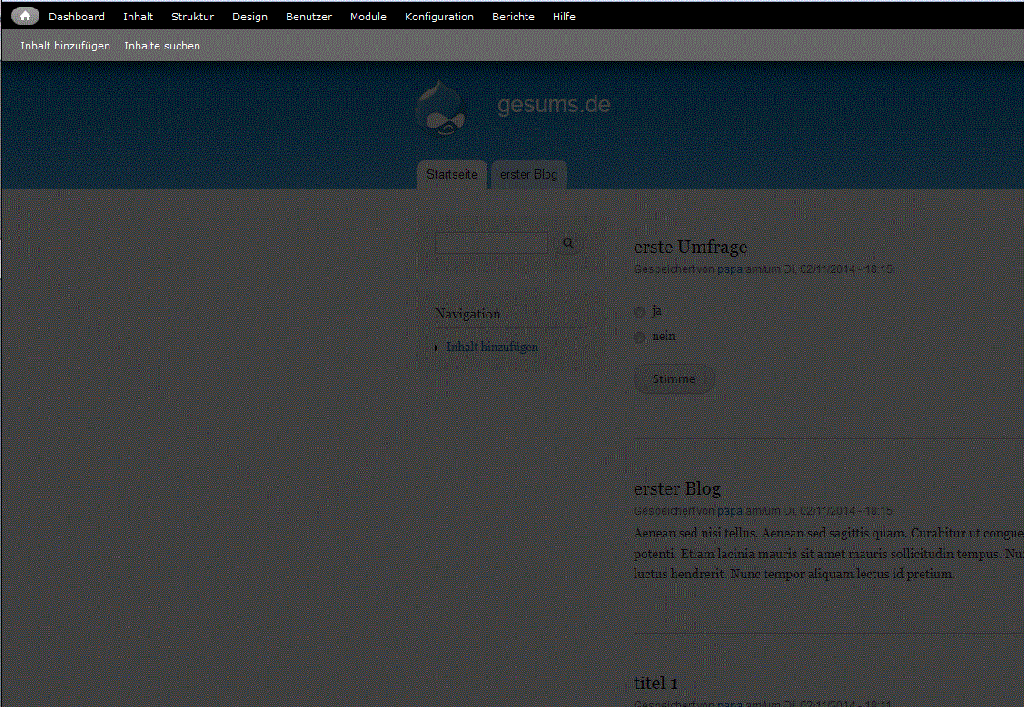Viewport: 1024px width, 707px height.
Task: Focus the site search text field
Action: click(492, 243)
